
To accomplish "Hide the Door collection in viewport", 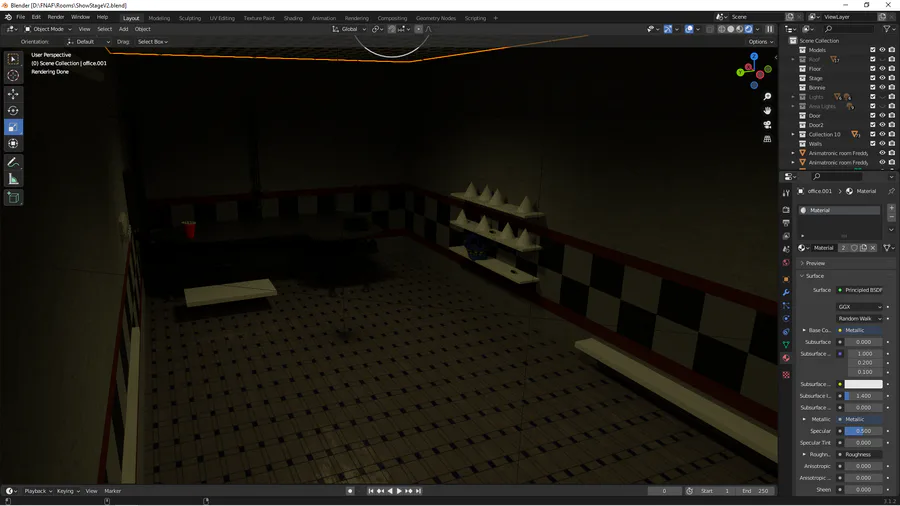I will point(882,116).
